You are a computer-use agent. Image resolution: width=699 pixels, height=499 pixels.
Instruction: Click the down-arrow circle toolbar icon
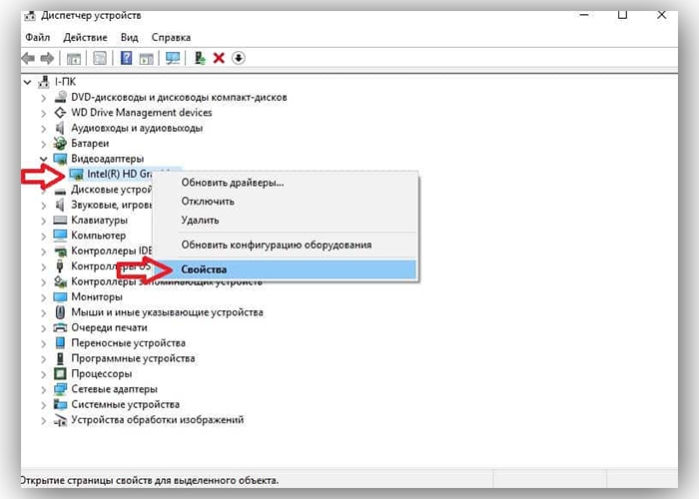pyautogui.click(x=238, y=58)
